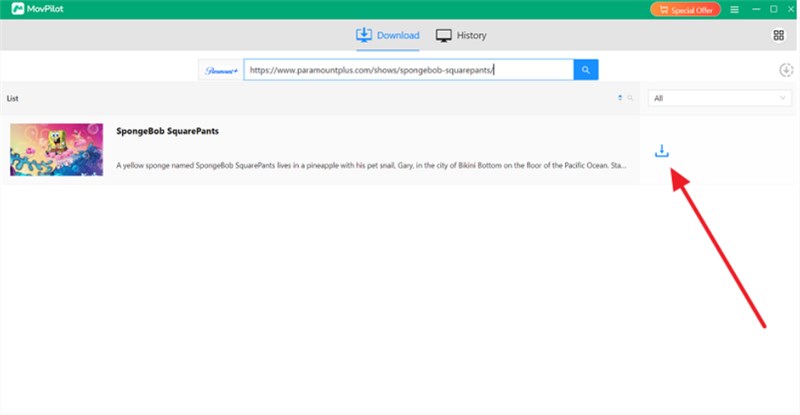Open the download queue circular icon
800x415 pixels.
click(786, 70)
